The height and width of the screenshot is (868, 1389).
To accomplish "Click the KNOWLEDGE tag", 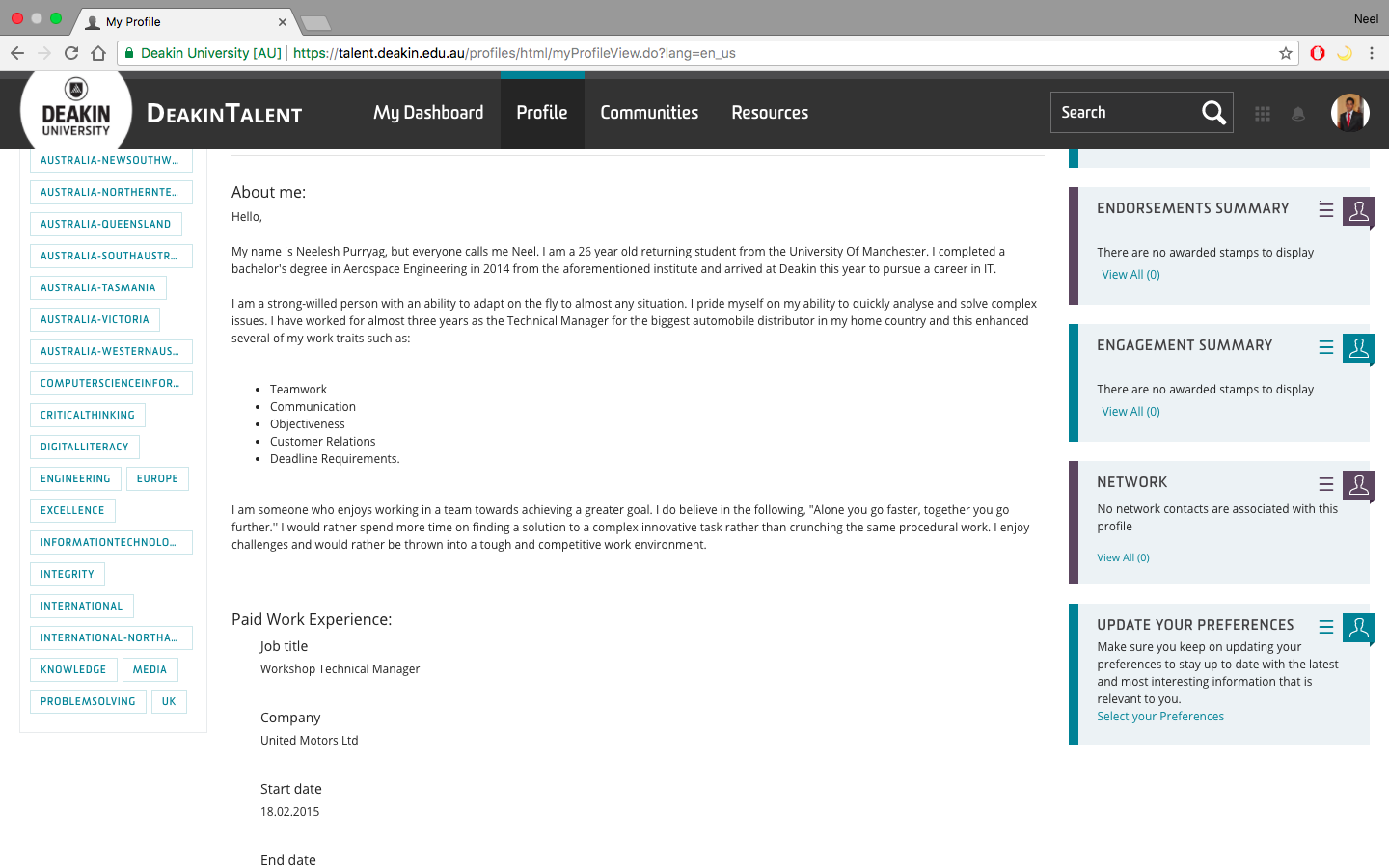I will click(x=73, y=669).
